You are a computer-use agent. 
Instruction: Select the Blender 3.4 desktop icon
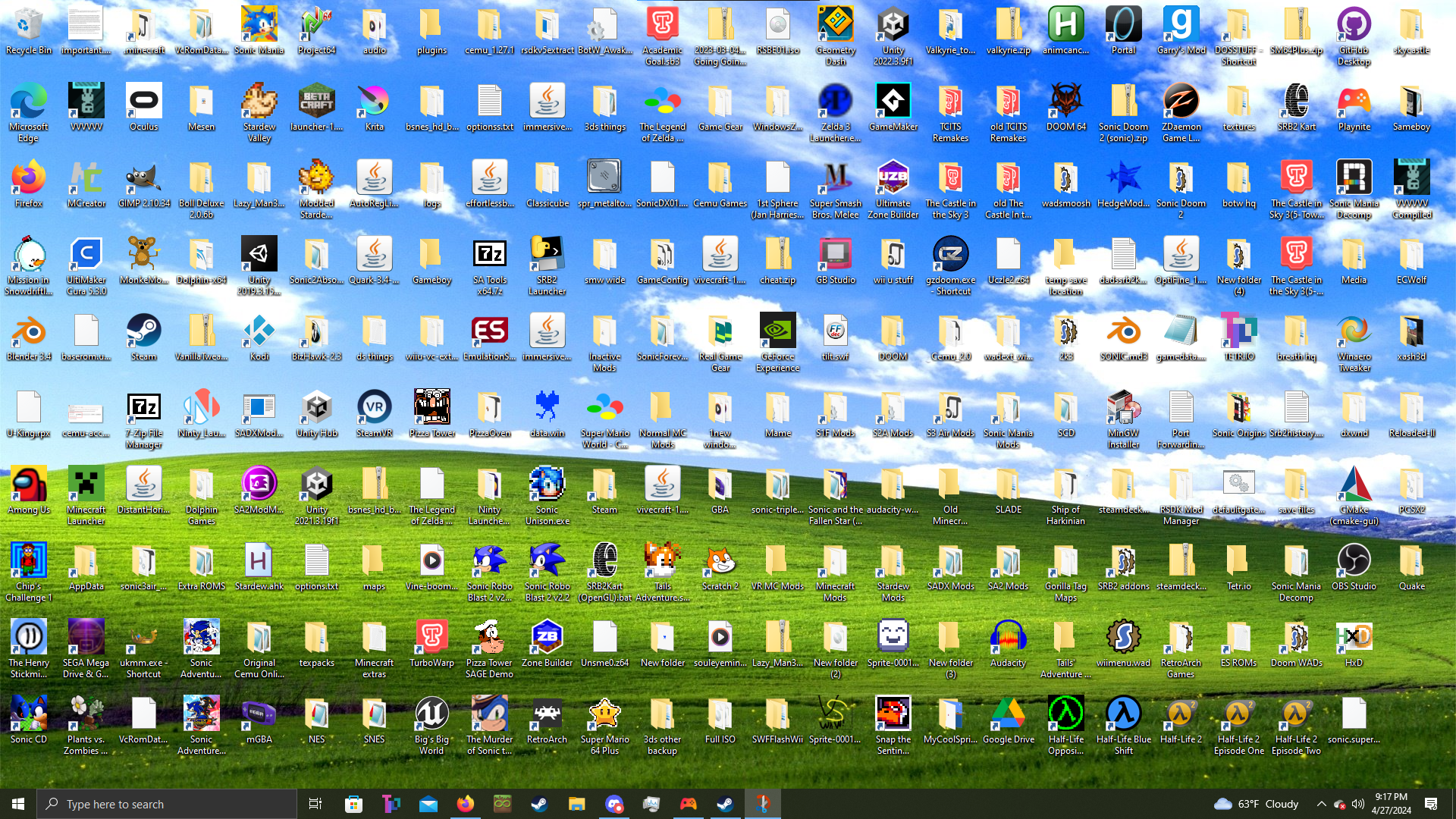pyautogui.click(x=29, y=337)
